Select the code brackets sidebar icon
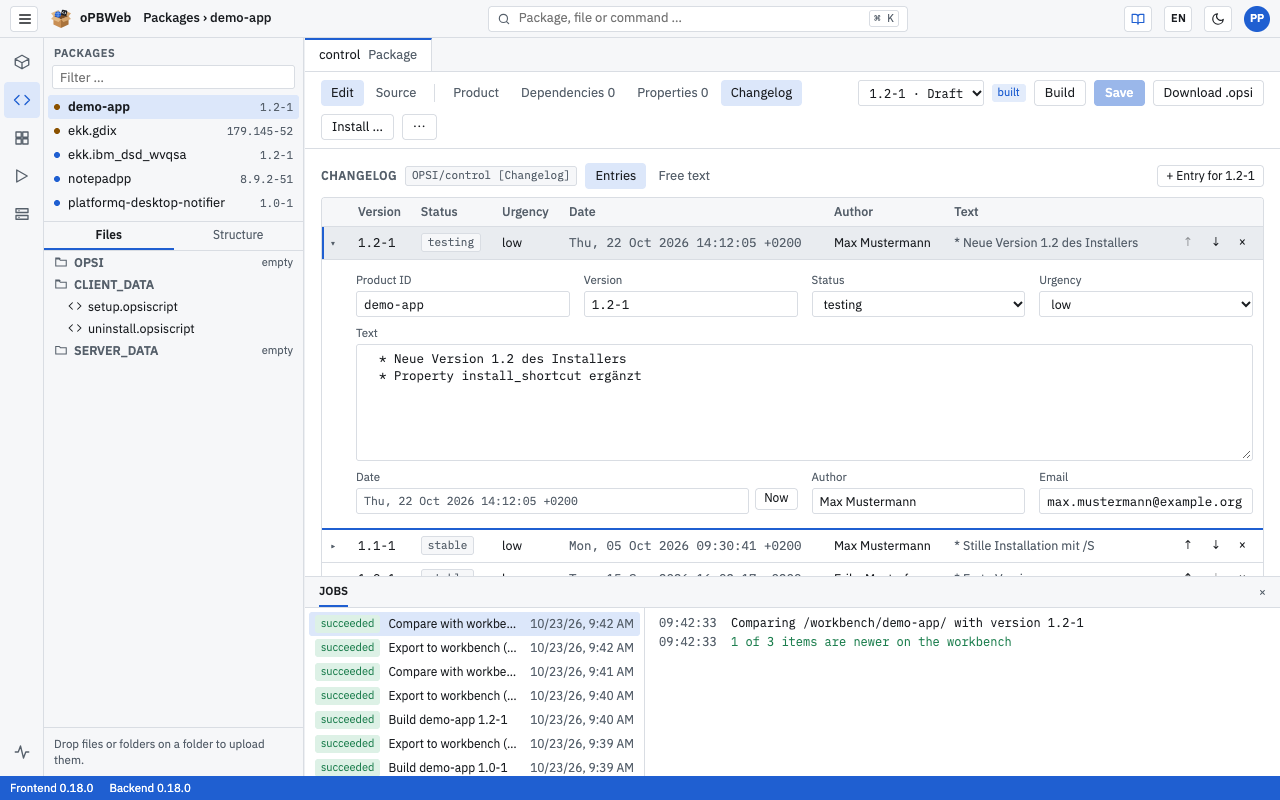The height and width of the screenshot is (800, 1280). pos(22,100)
